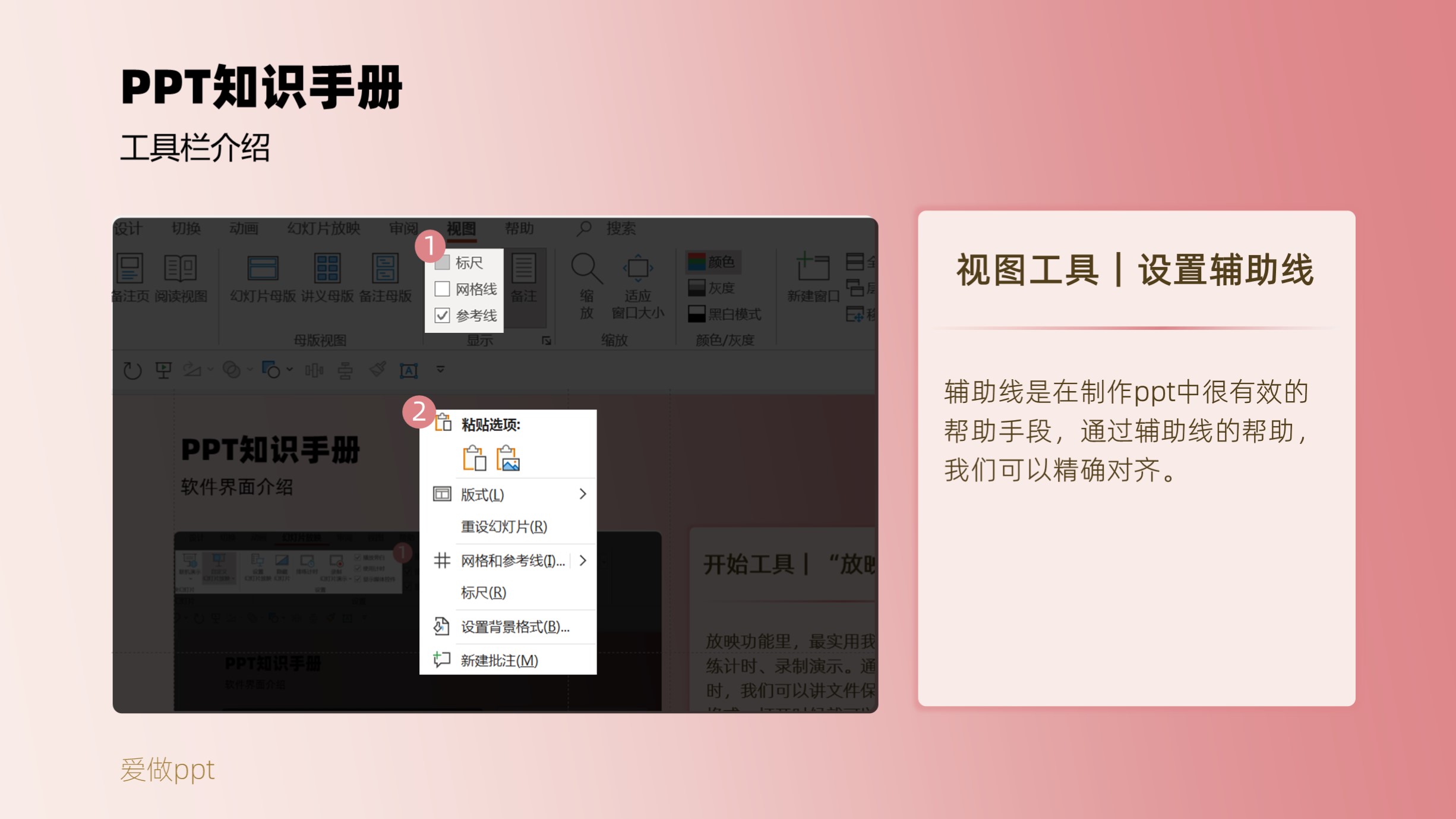Turn on Gridlines (网格线)
This screenshot has width=1456, height=819.
click(x=441, y=289)
